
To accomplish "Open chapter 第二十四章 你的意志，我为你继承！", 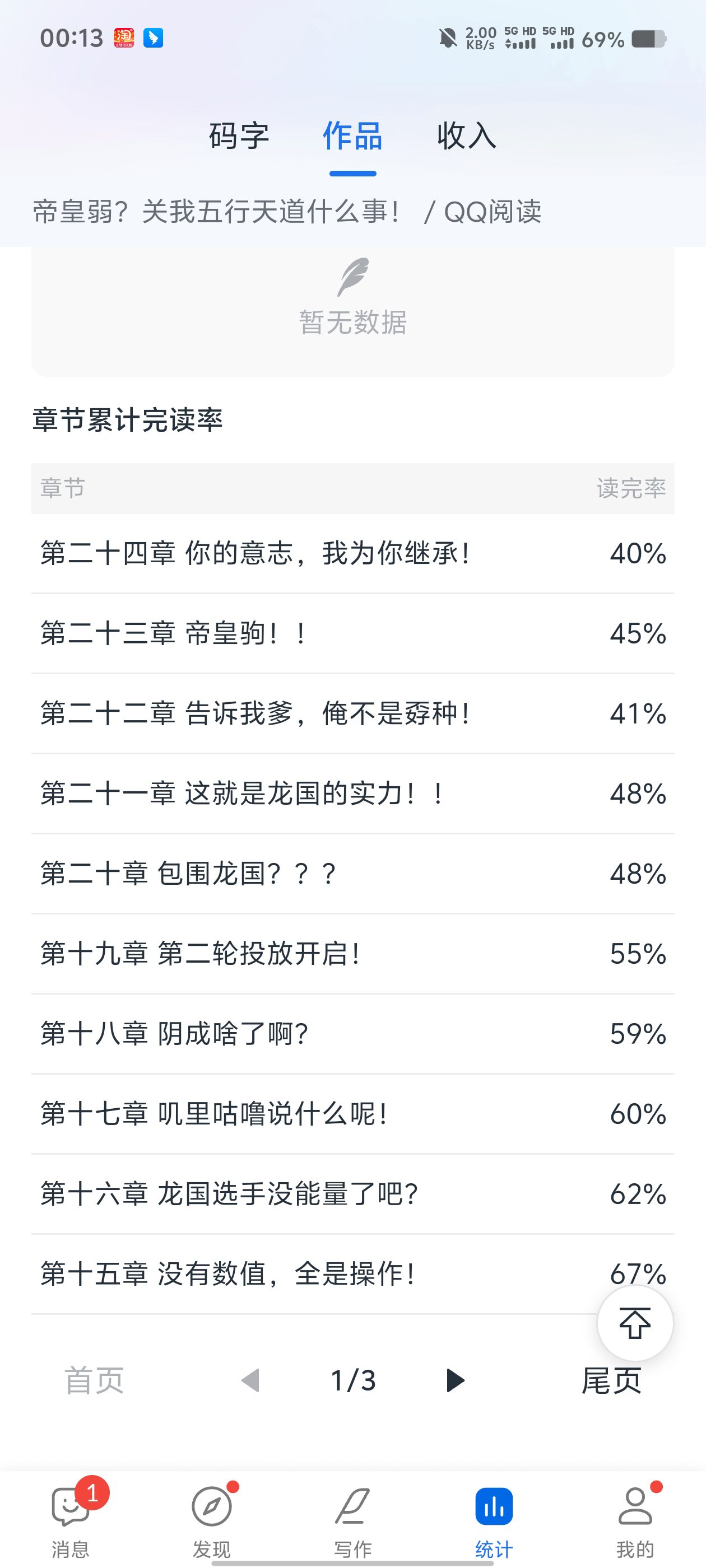I will pos(256,553).
